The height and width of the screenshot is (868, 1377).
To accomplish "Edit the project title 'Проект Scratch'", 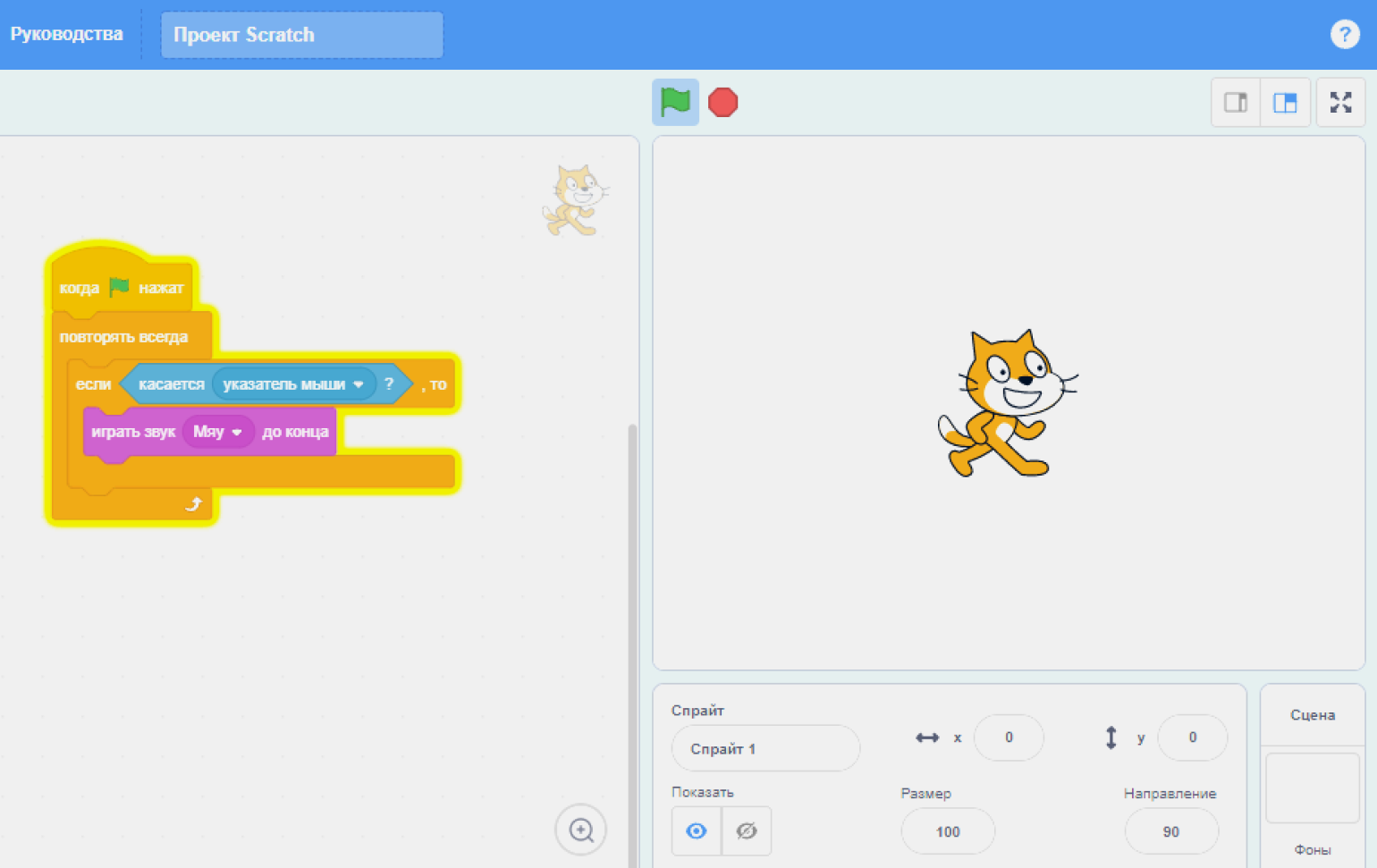I will coord(302,35).
